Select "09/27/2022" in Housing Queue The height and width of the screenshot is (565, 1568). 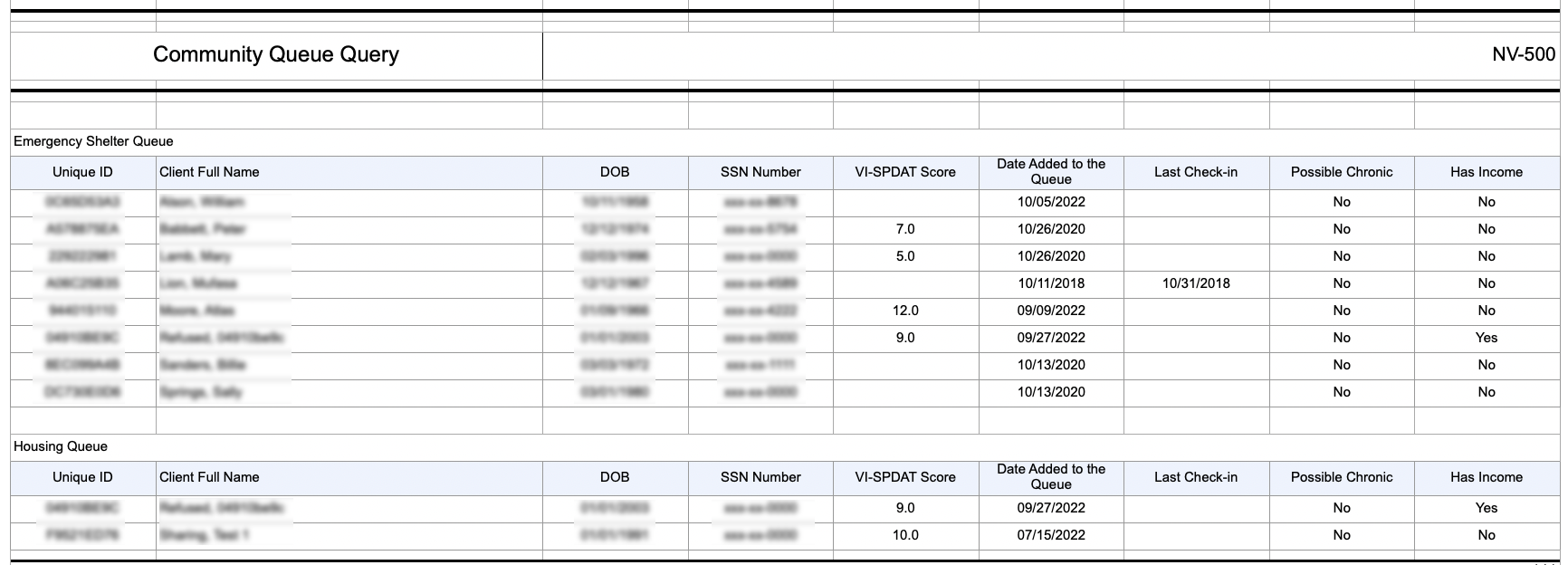[1051, 508]
